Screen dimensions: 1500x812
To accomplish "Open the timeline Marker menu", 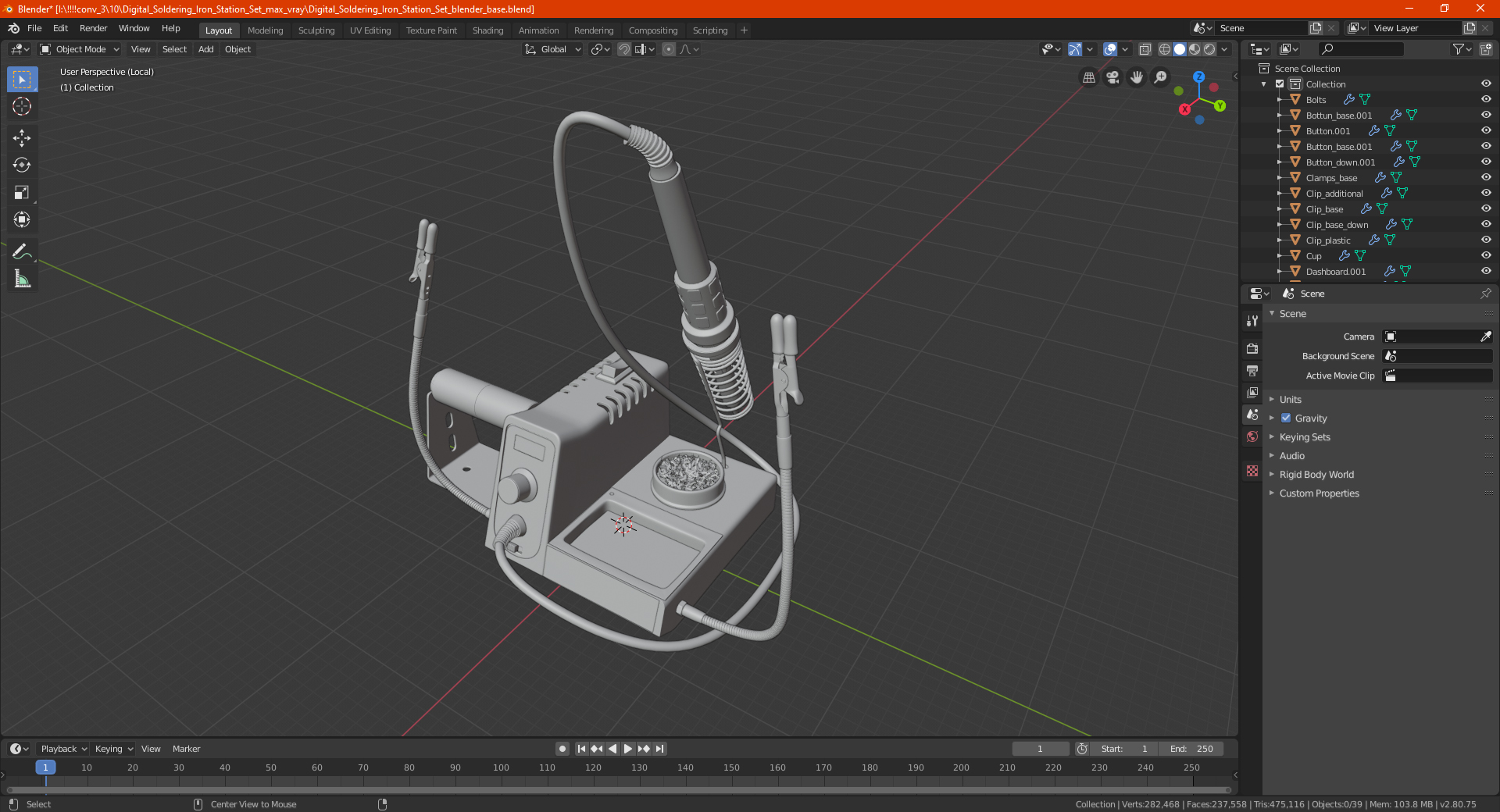I will (186, 749).
